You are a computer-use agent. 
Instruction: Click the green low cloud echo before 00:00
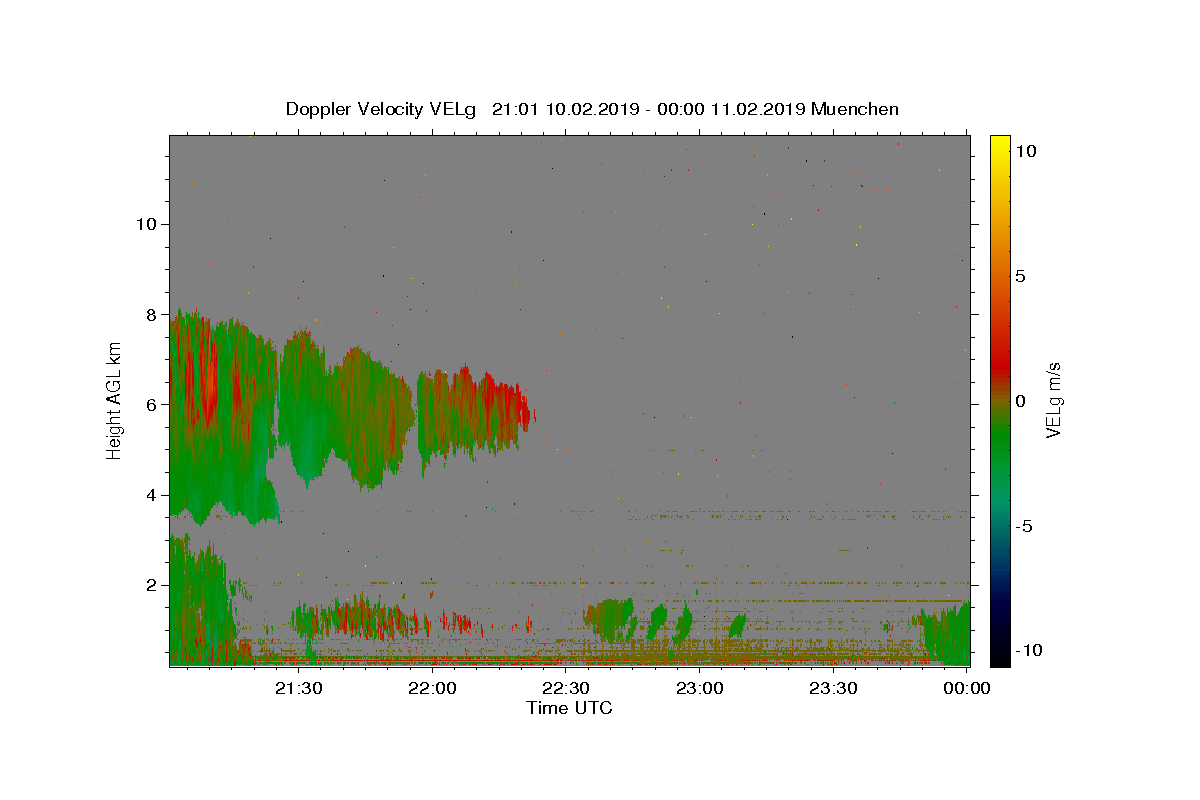pyautogui.click(x=946, y=635)
